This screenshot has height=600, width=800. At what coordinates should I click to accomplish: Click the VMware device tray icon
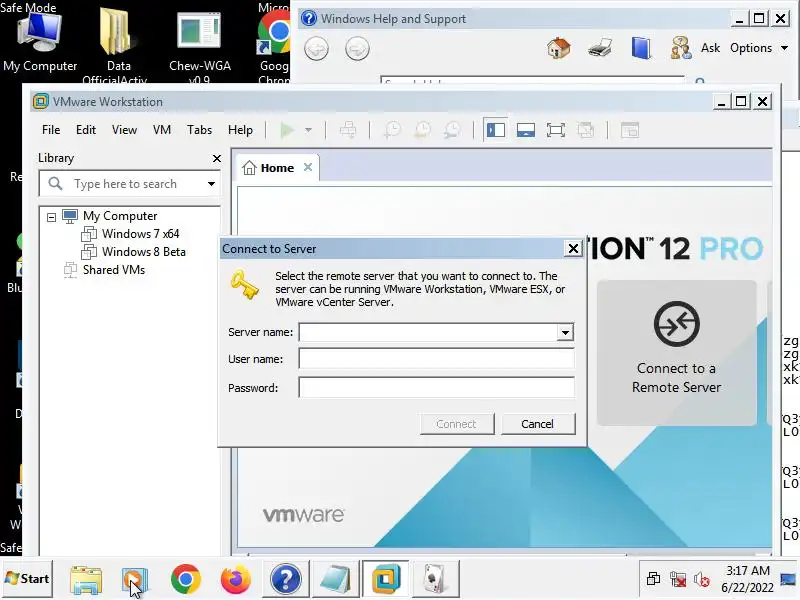[x=653, y=579]
